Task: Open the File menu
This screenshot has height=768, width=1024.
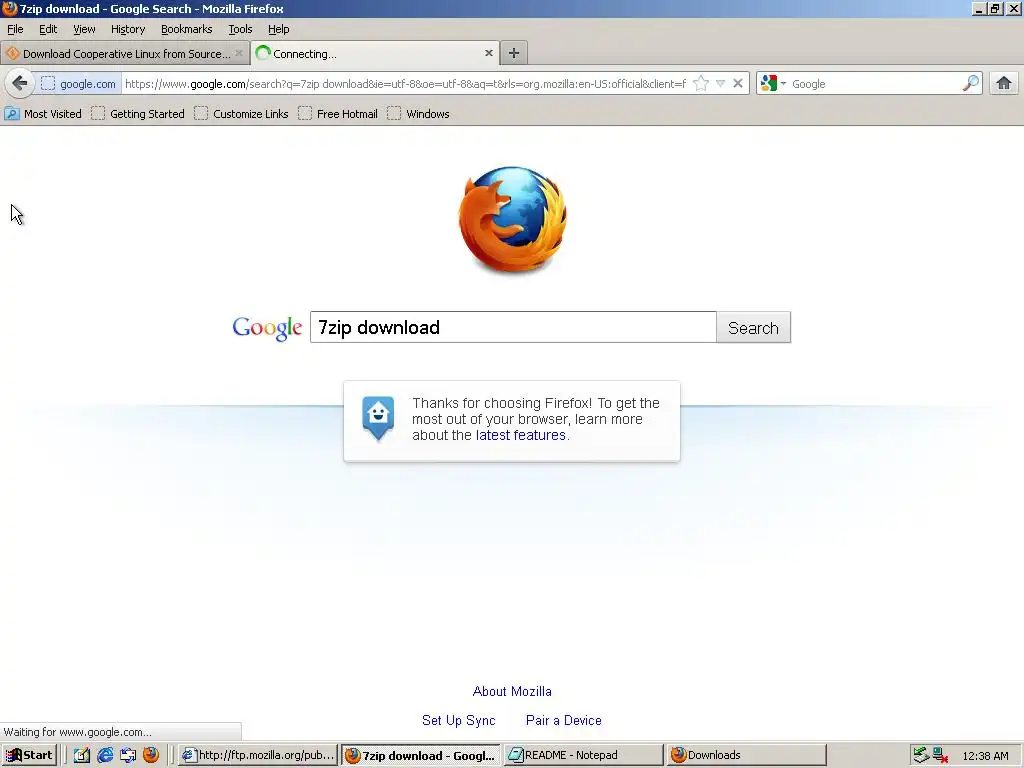Action: click(x=15, y=29)
